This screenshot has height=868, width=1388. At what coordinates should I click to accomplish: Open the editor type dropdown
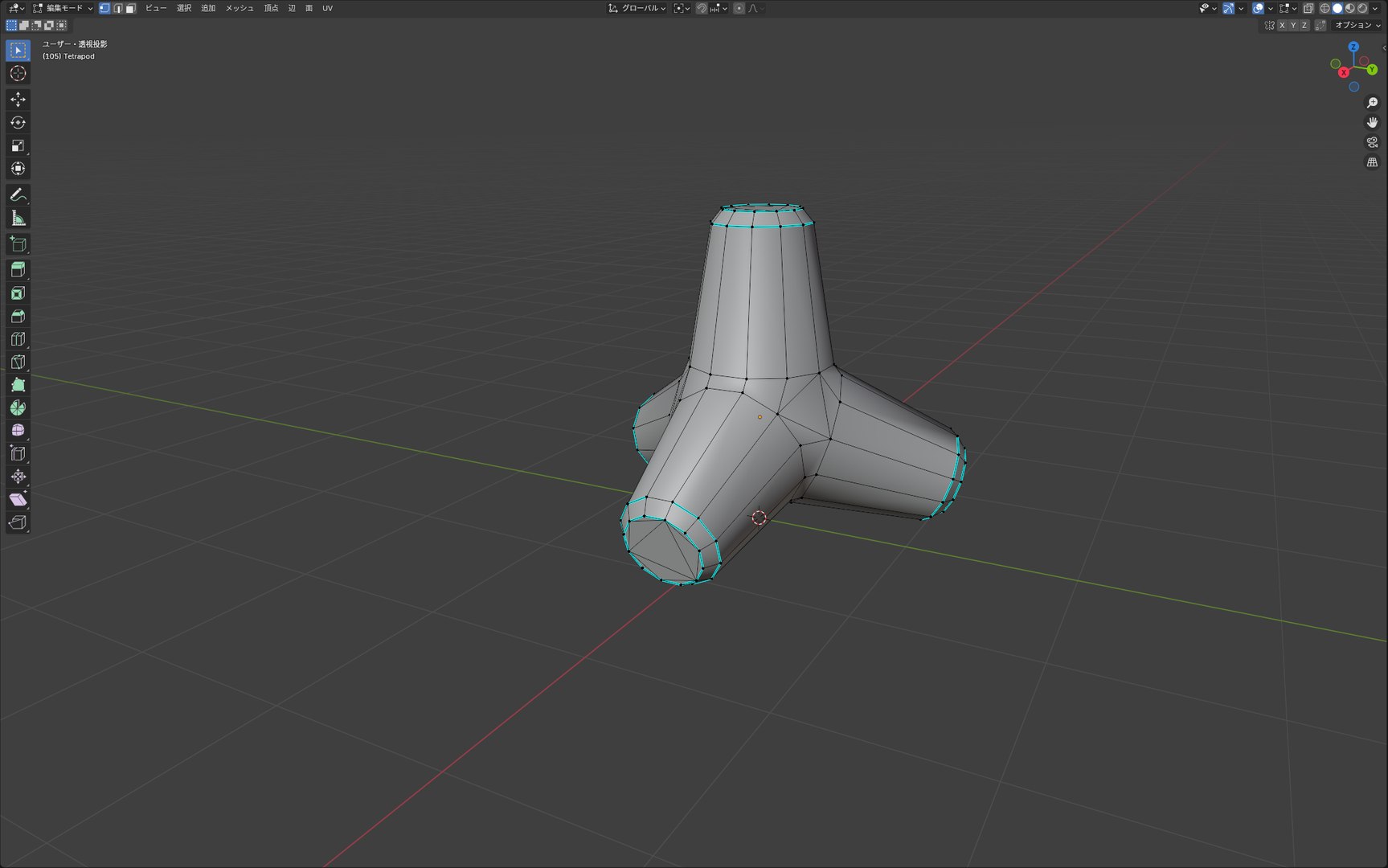(x=15, y=8)
